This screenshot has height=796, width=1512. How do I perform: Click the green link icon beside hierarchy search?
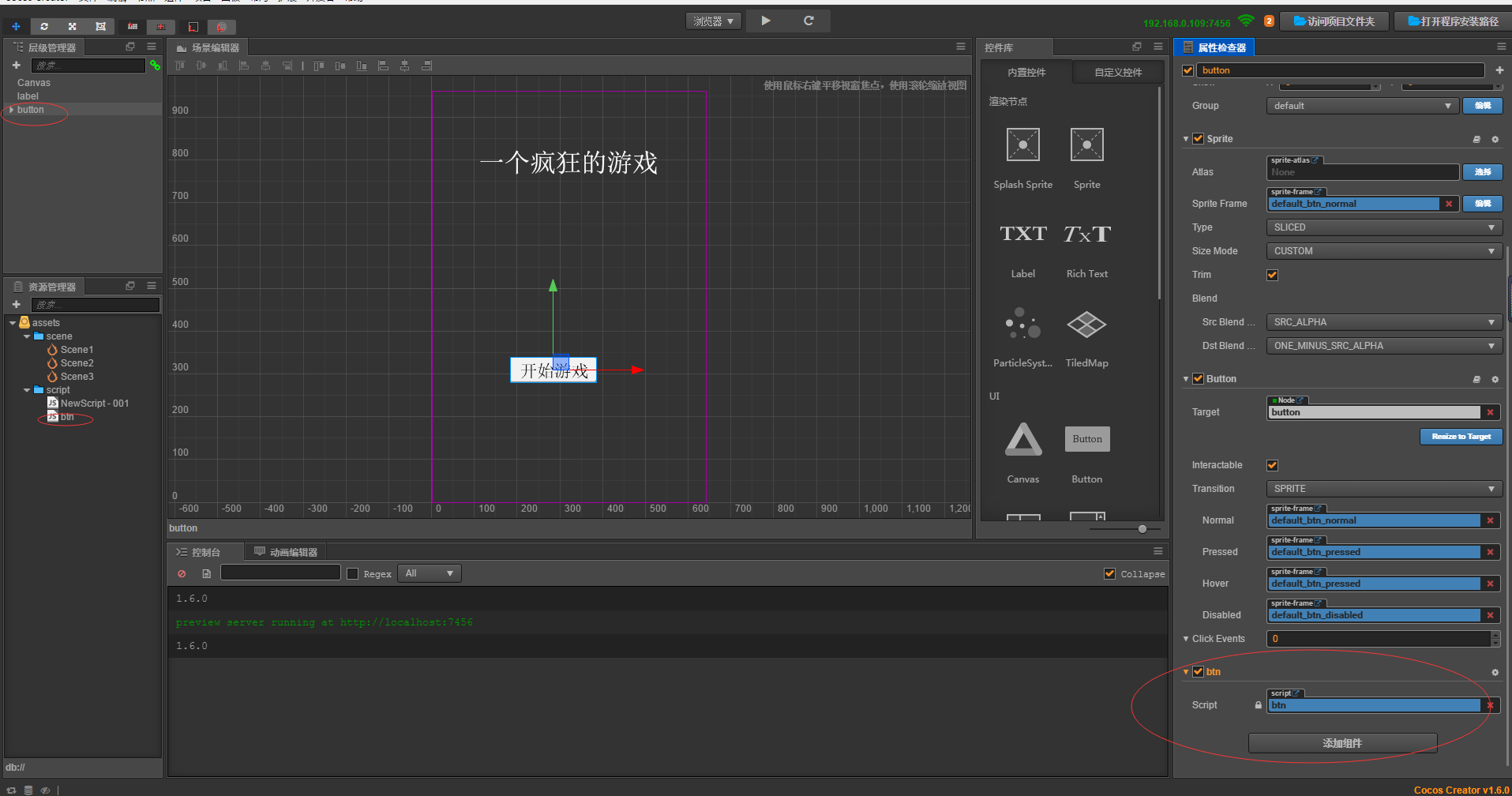pos(156,66)
